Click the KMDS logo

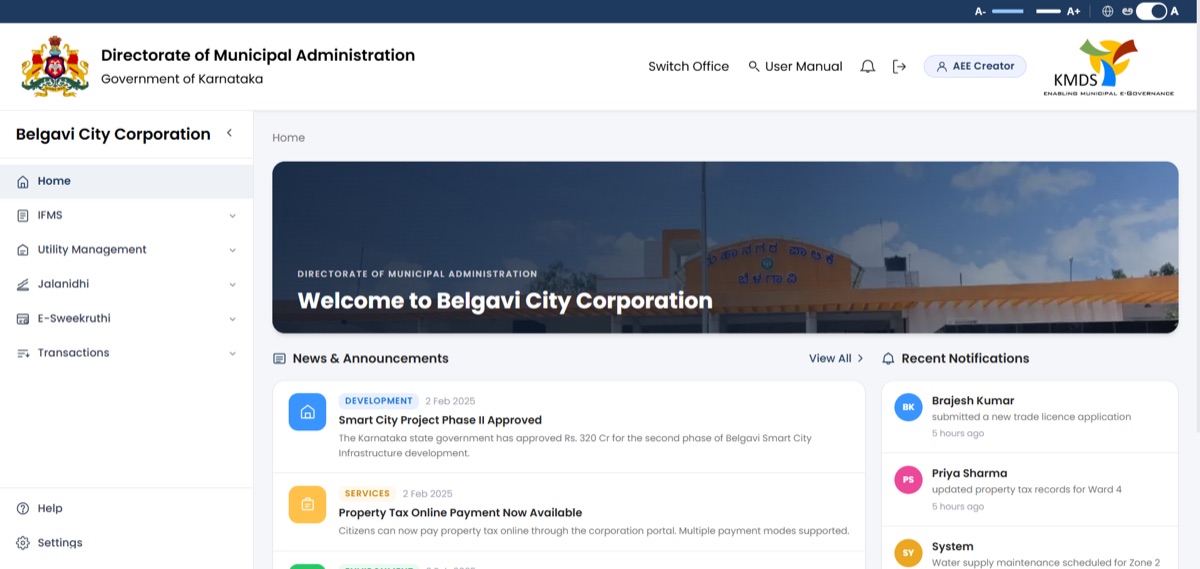[1108, 67]
